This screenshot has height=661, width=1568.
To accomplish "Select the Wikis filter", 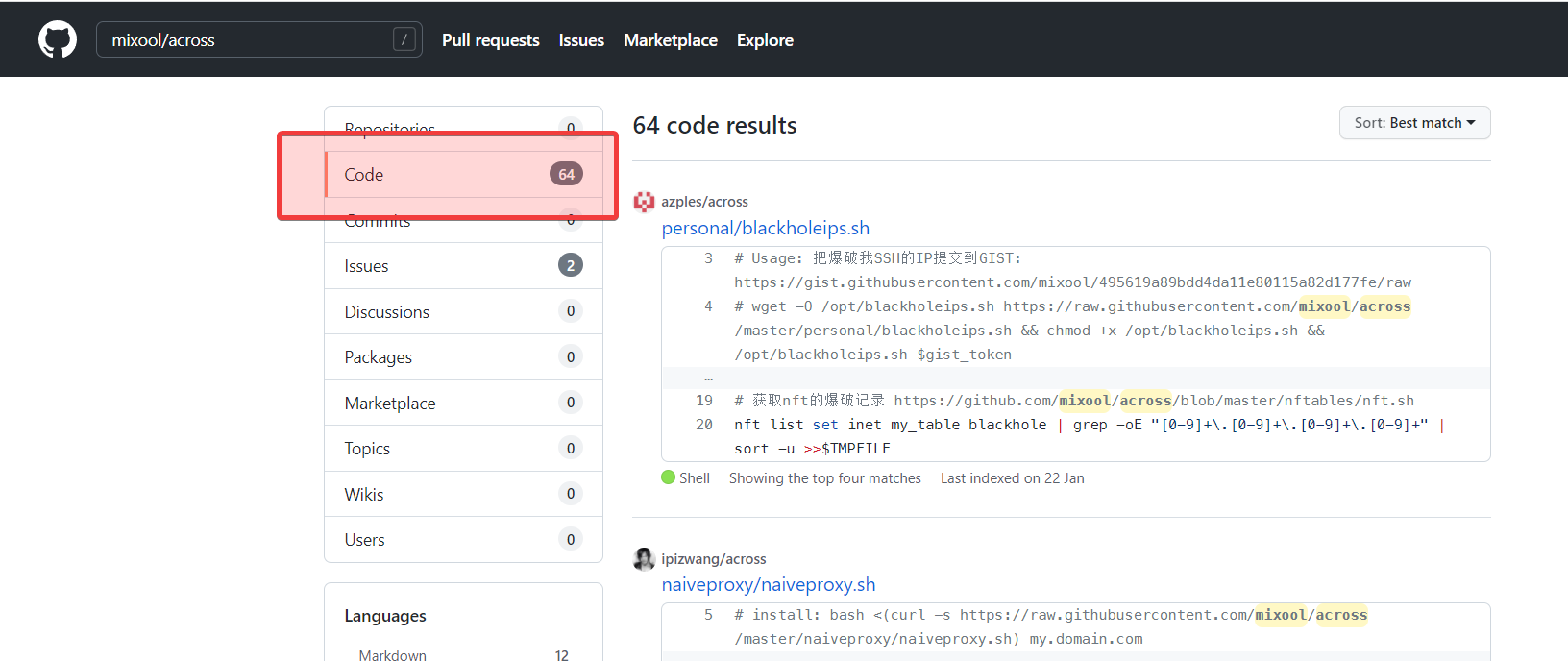I will pos(464,494).
